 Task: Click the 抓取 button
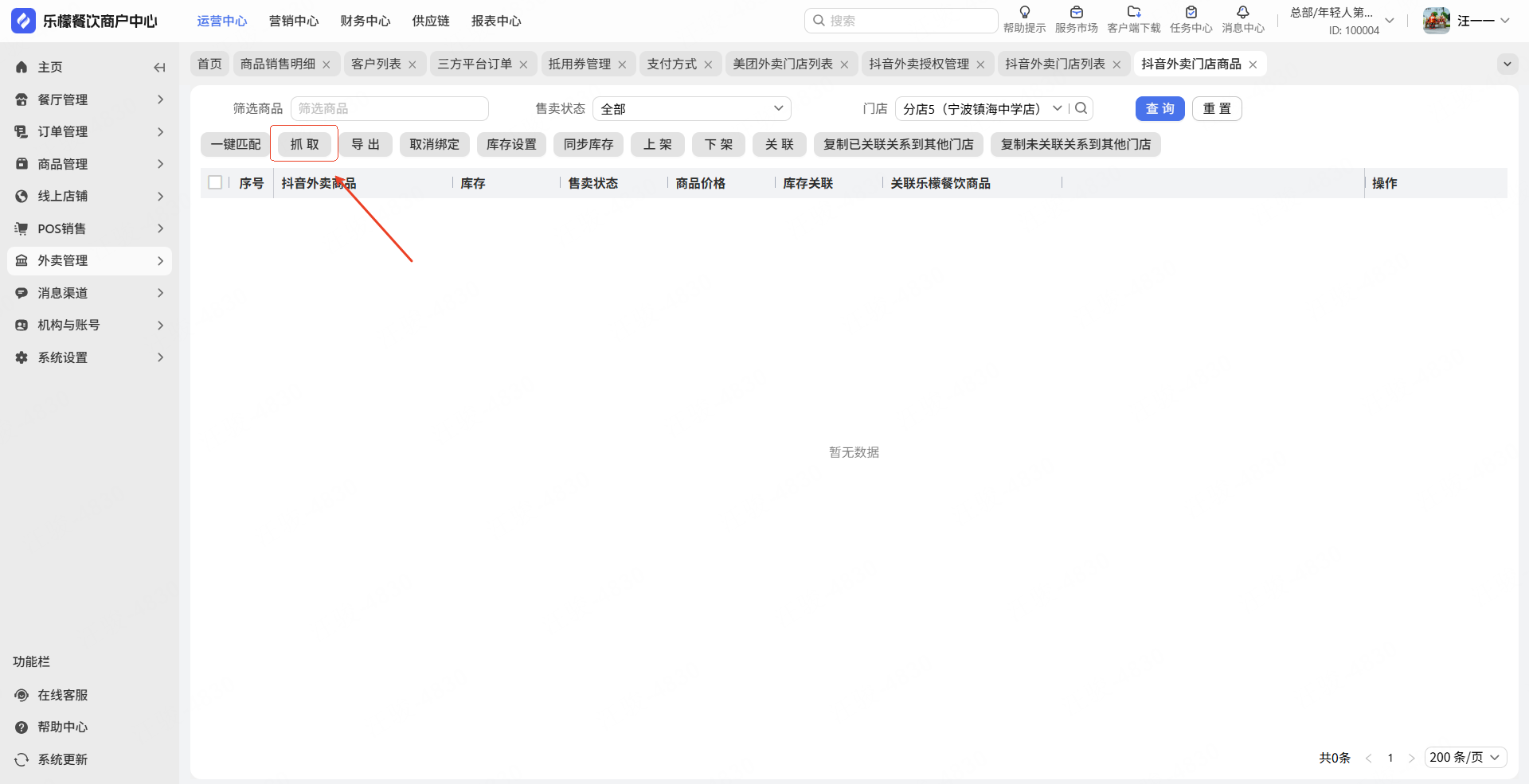point(304,144)
